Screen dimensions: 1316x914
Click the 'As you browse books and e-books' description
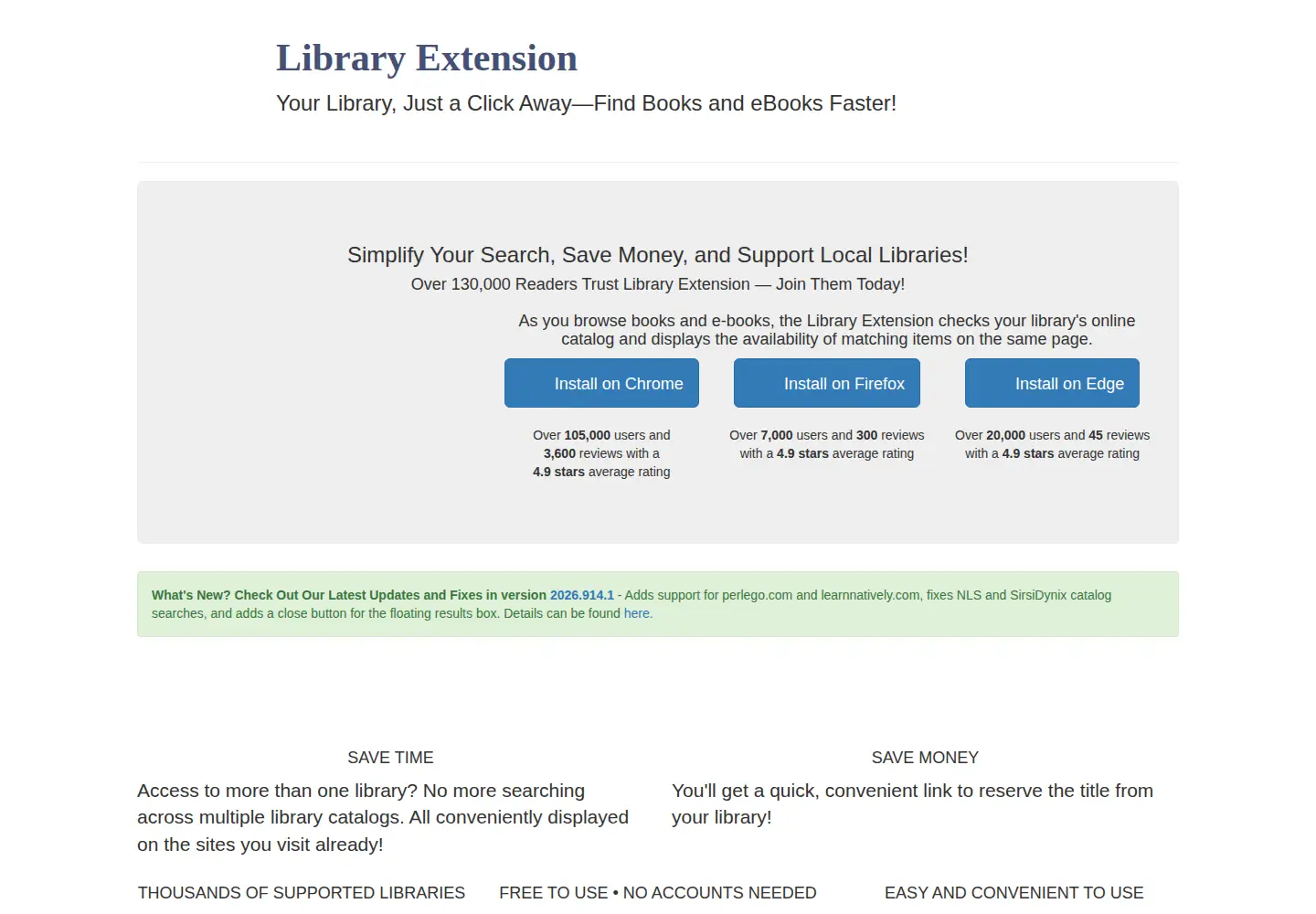tap(827, 330)
